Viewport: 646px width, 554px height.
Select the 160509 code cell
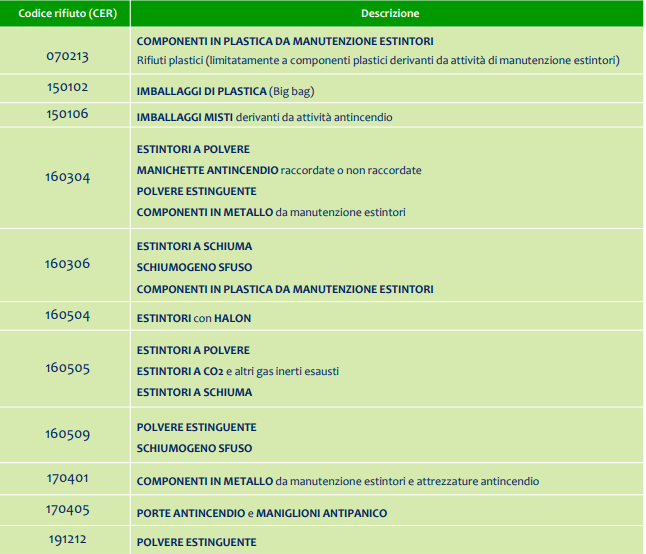tap(67, 435)
